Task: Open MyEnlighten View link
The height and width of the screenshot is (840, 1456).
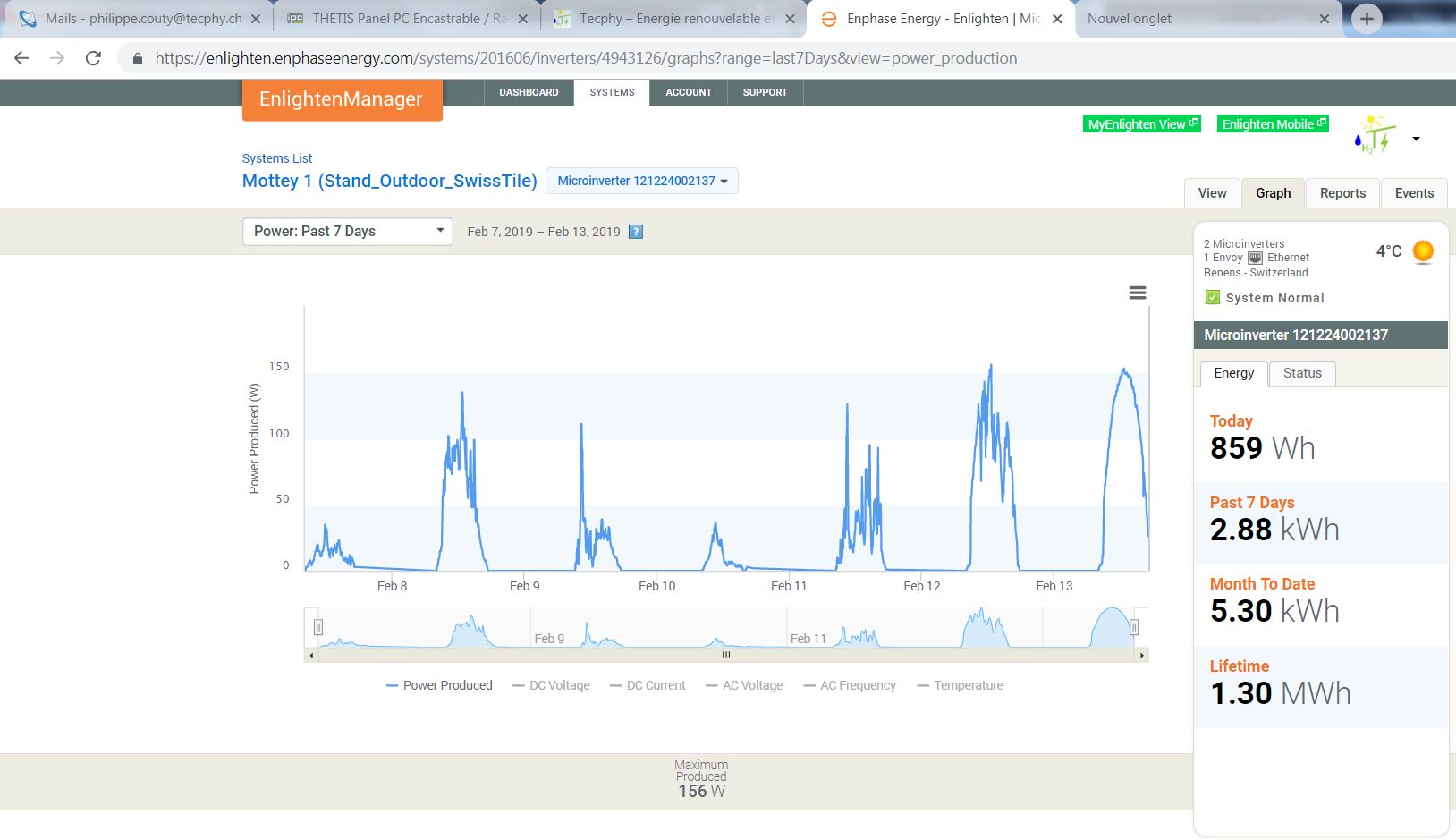Action: (x=1141, y=124)
